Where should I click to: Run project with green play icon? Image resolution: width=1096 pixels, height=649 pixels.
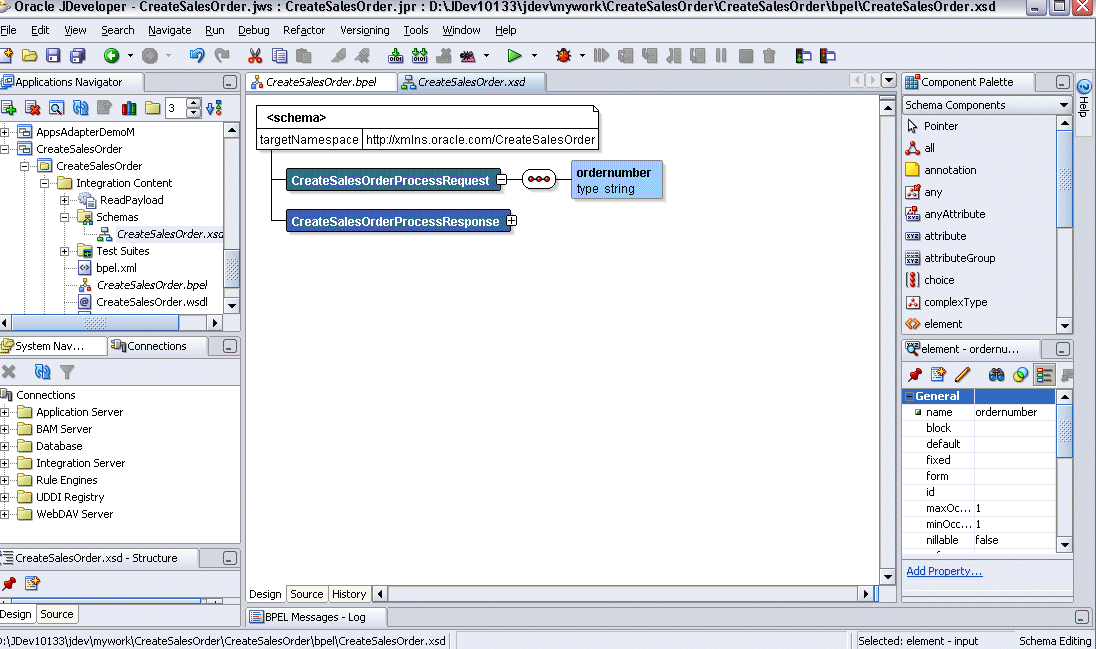coord(514,55)
